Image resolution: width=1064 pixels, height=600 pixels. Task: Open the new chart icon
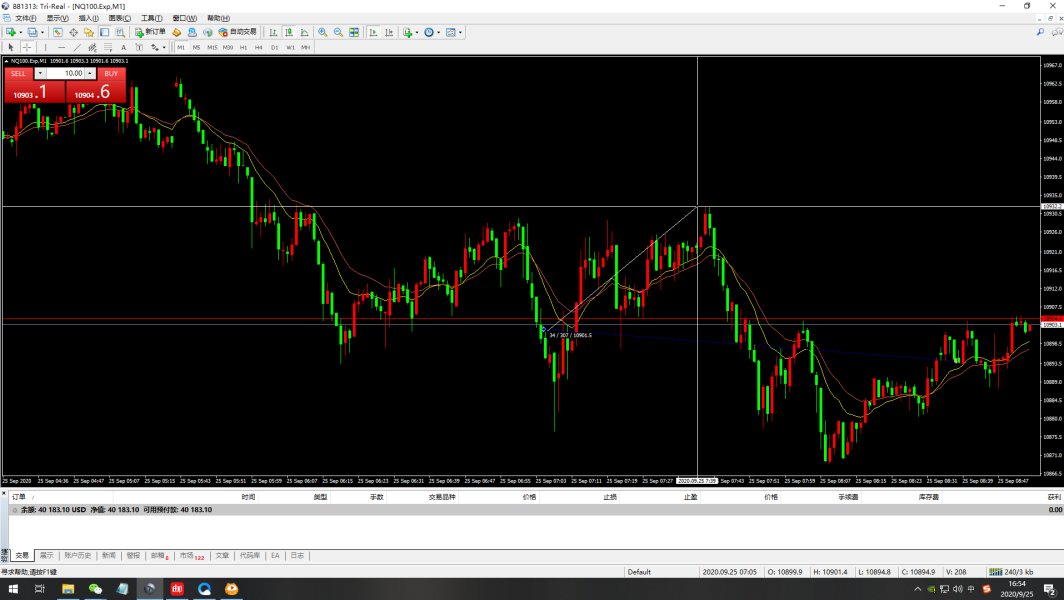coord(10,32)
